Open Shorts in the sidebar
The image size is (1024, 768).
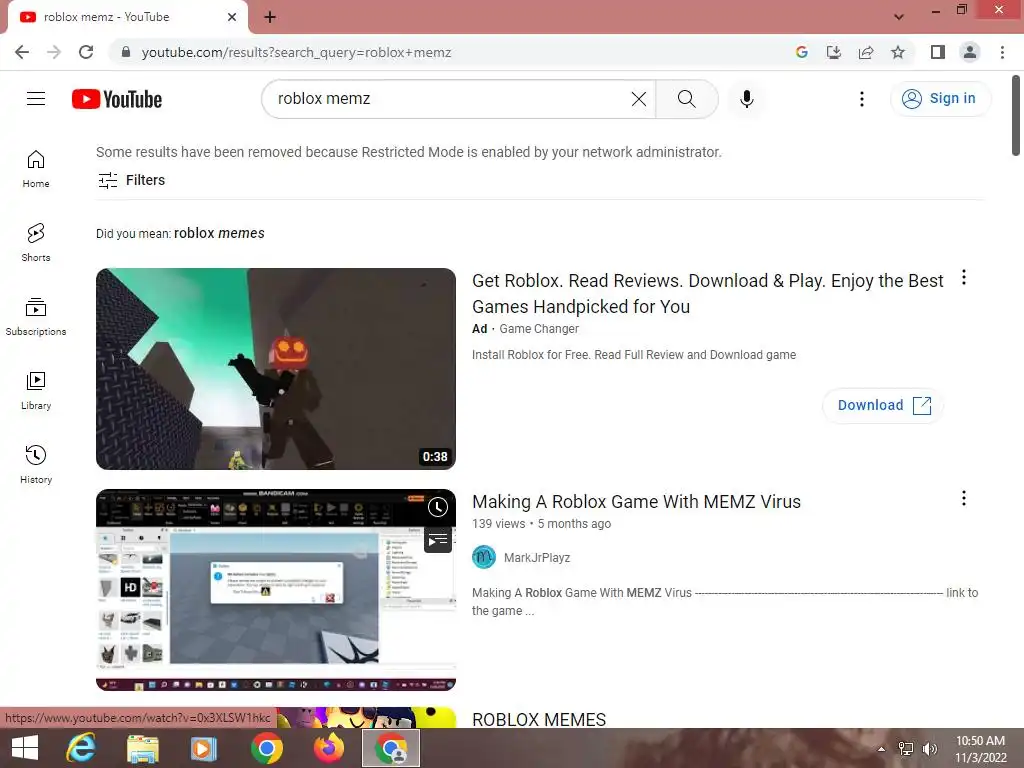36,243
